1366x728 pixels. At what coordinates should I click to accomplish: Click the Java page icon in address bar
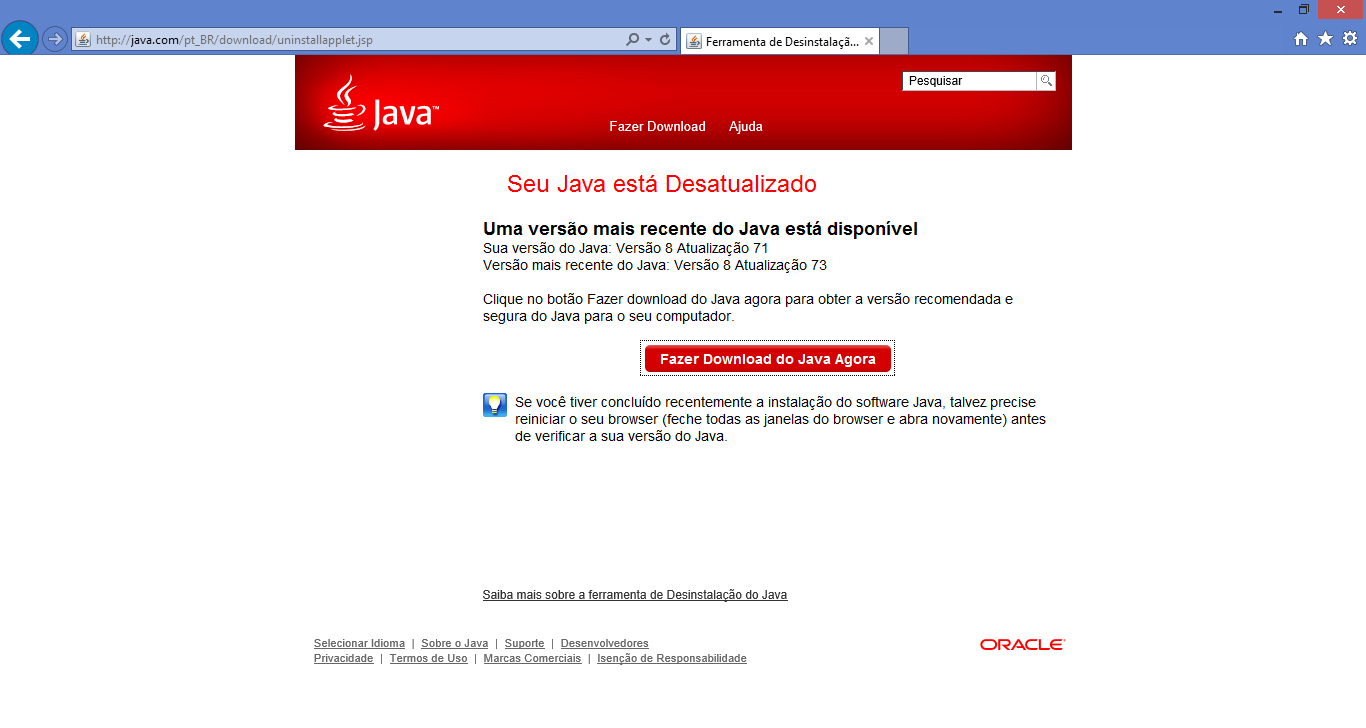pyautogui.click(x=83, y=40)
